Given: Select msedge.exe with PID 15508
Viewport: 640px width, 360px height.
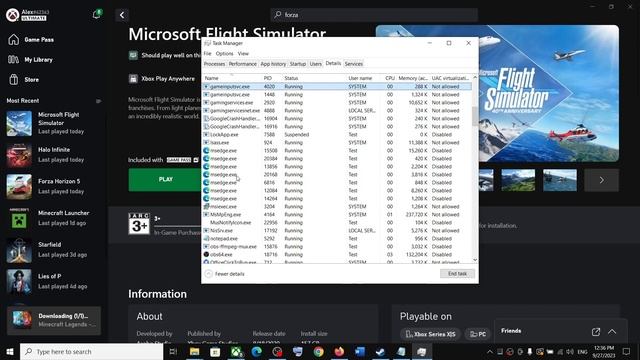Looking at the screenshot, I should 337,151.
